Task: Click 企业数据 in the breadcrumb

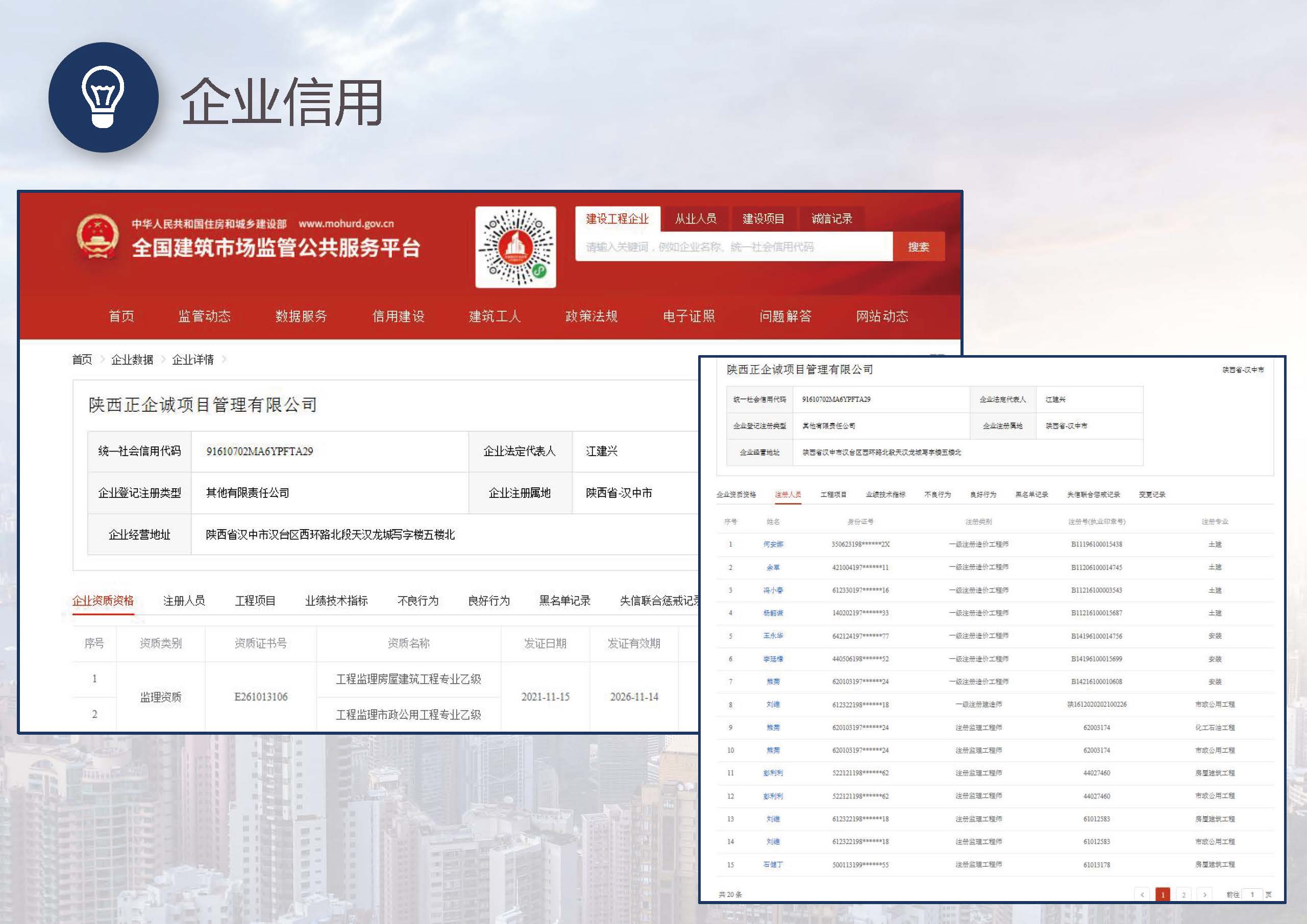Action: 132,359
